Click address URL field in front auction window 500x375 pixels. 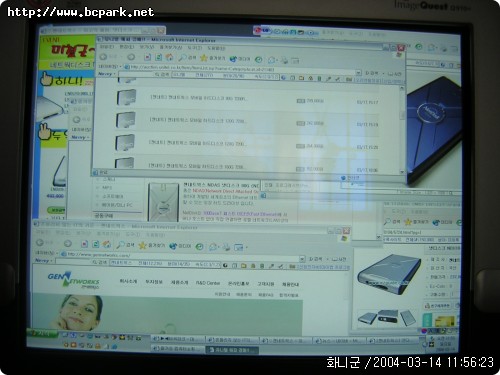click(x=239, y=69)
